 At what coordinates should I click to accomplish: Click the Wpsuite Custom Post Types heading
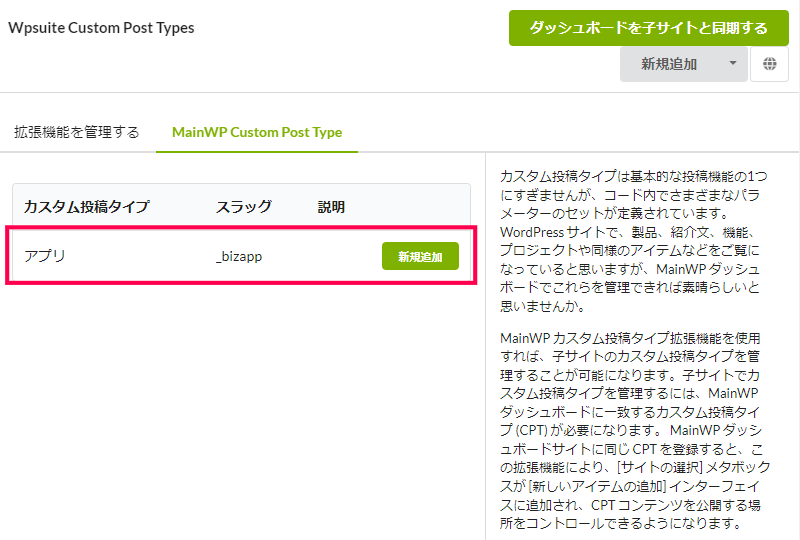pyautogui.click(x=102, y=28)
